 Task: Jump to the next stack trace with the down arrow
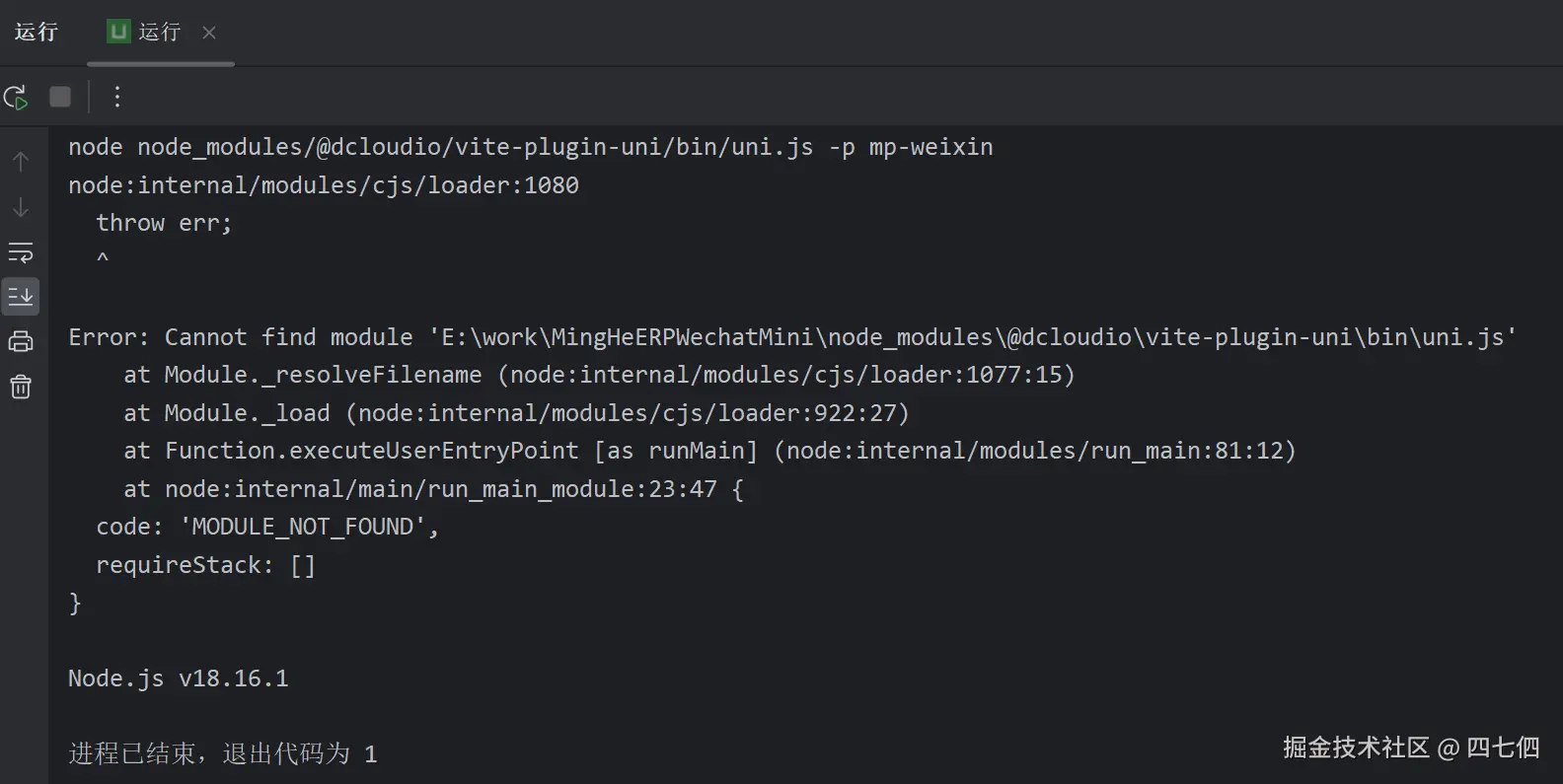pos(21,207)
